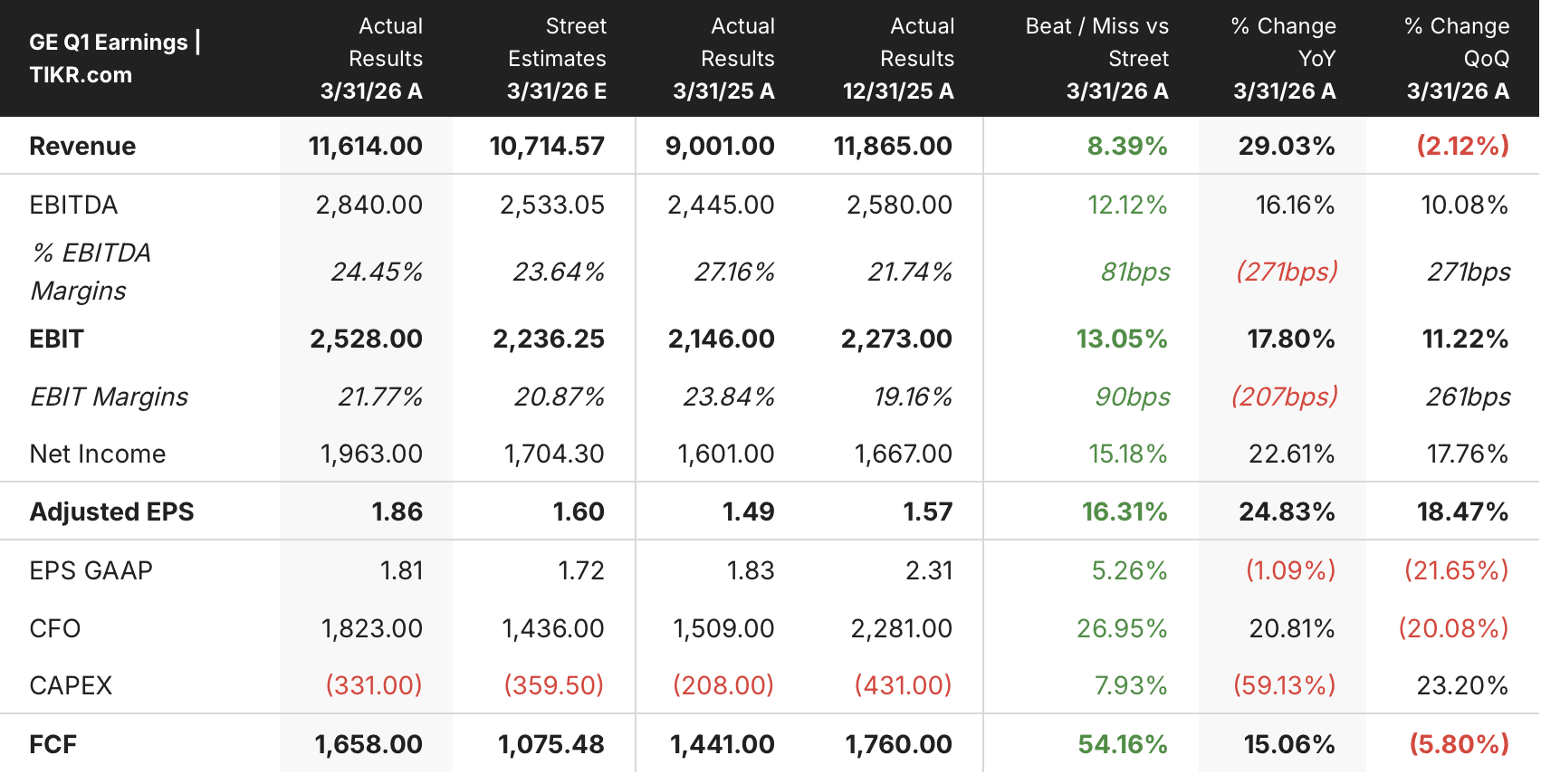Select EPS GAAP QoQ change (21.65%)
The image size is (1541, 784).
(x=1457, y=570)
